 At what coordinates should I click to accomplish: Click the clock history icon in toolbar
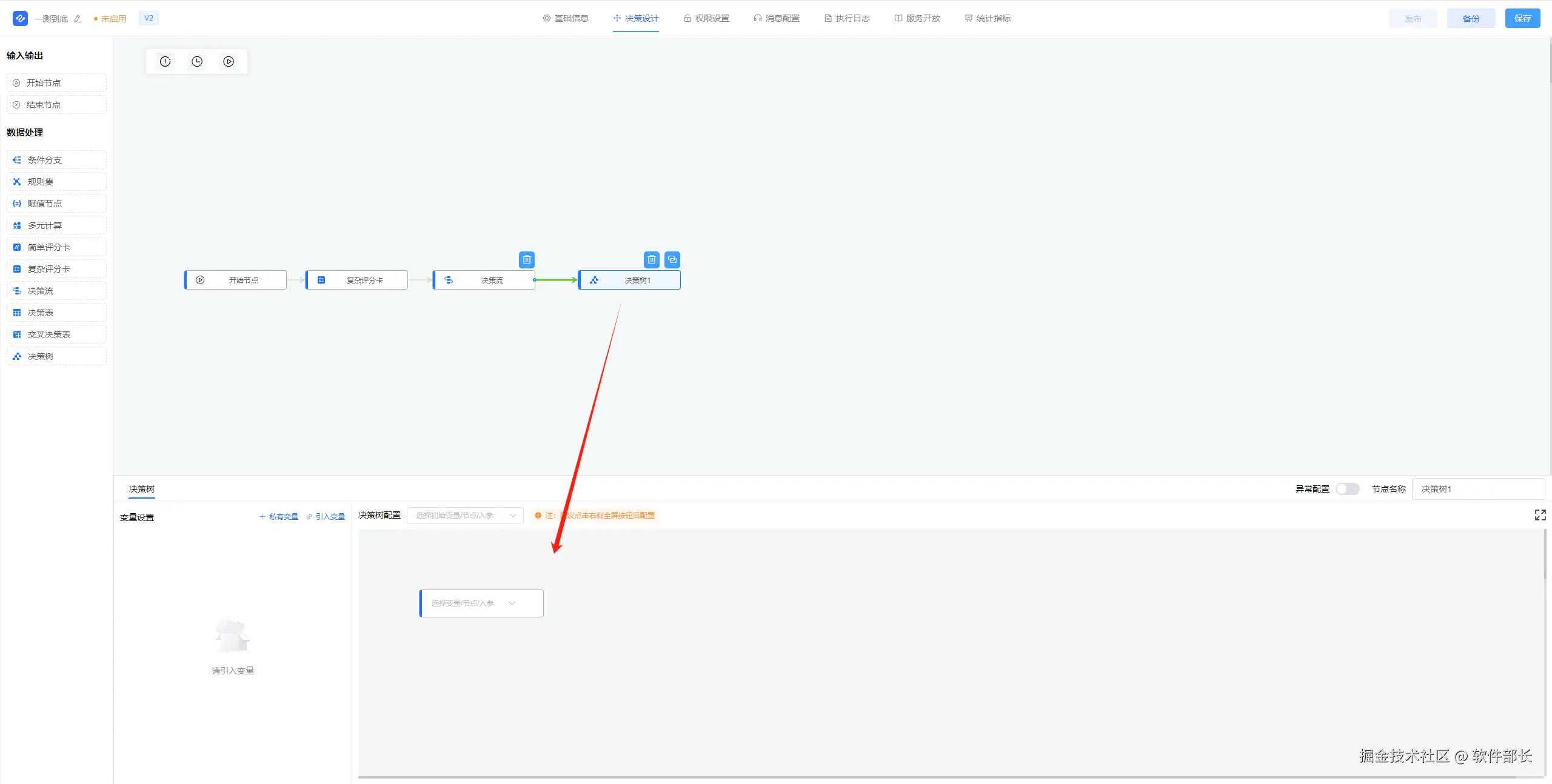(197, 62)
